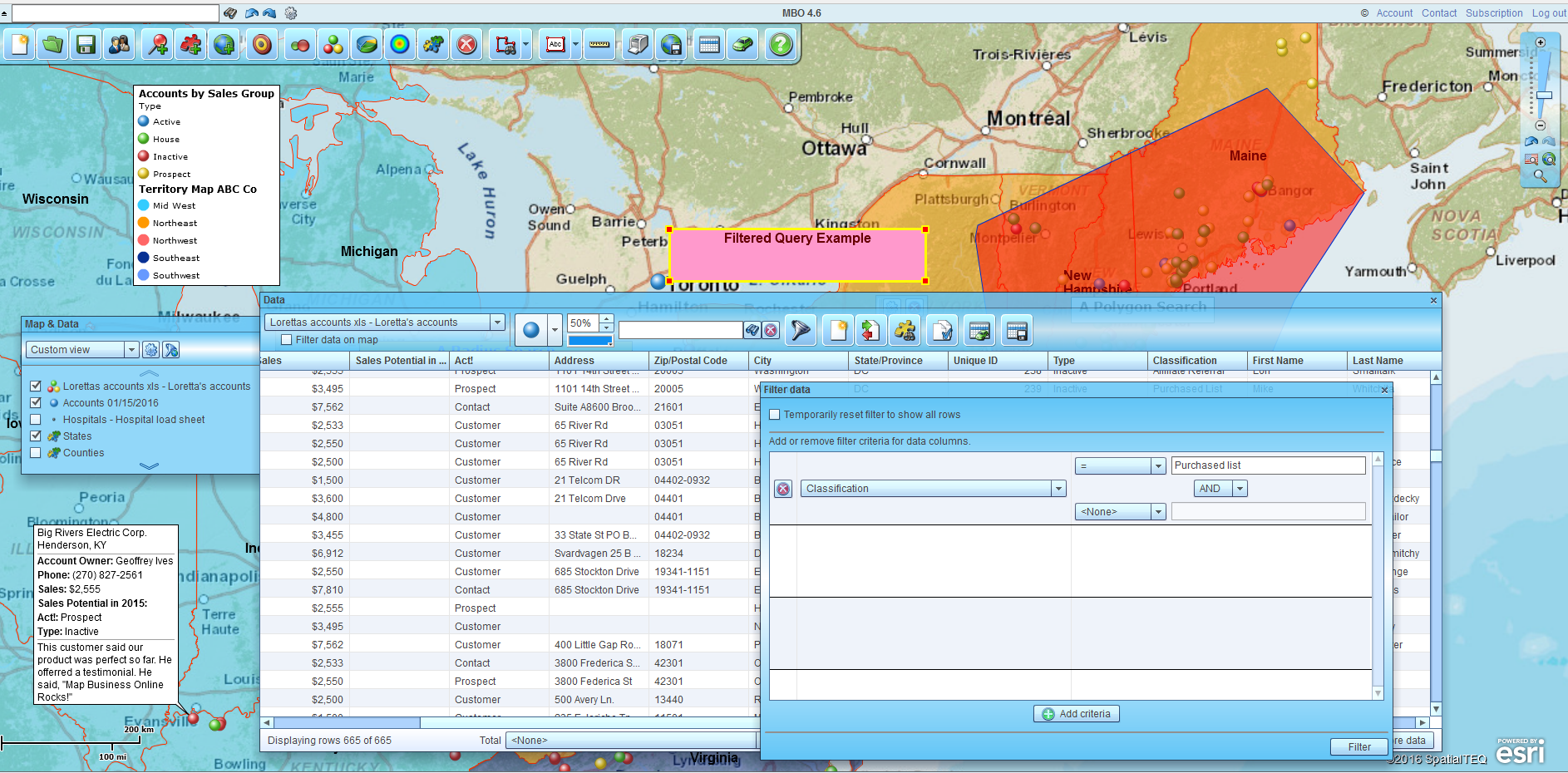Screen dimensions: 1568x773
Task: Open the Lorettas accounts dataset dropdown
Action: (x=385, y=322)
